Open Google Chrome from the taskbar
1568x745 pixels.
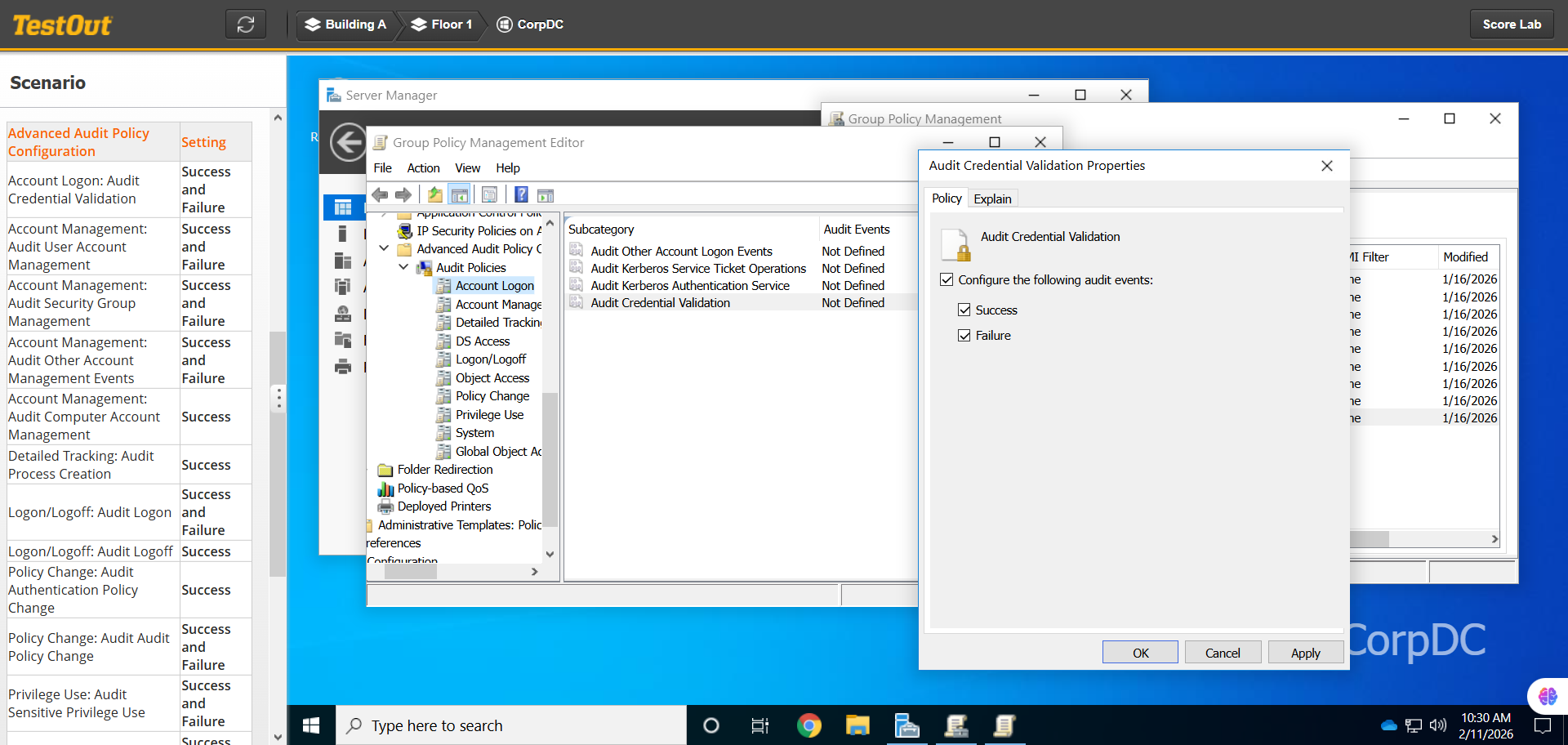(x=808, y=725)
